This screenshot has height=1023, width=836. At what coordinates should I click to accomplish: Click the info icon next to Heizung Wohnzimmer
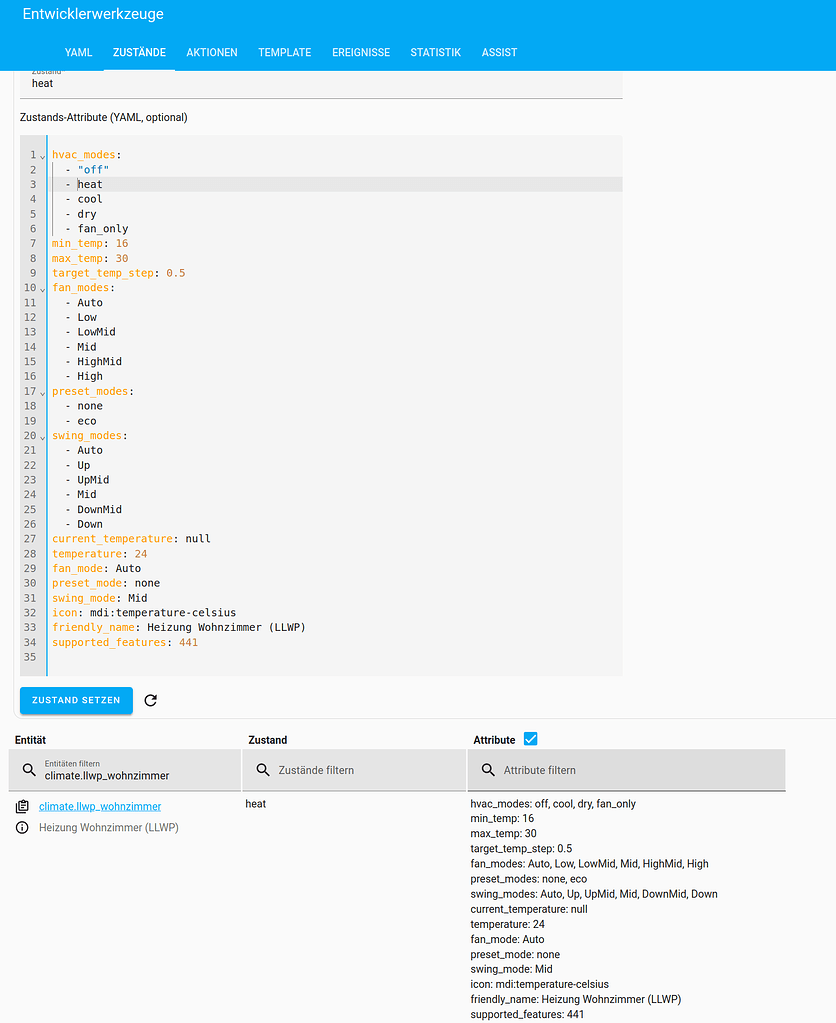pos(22,827)
